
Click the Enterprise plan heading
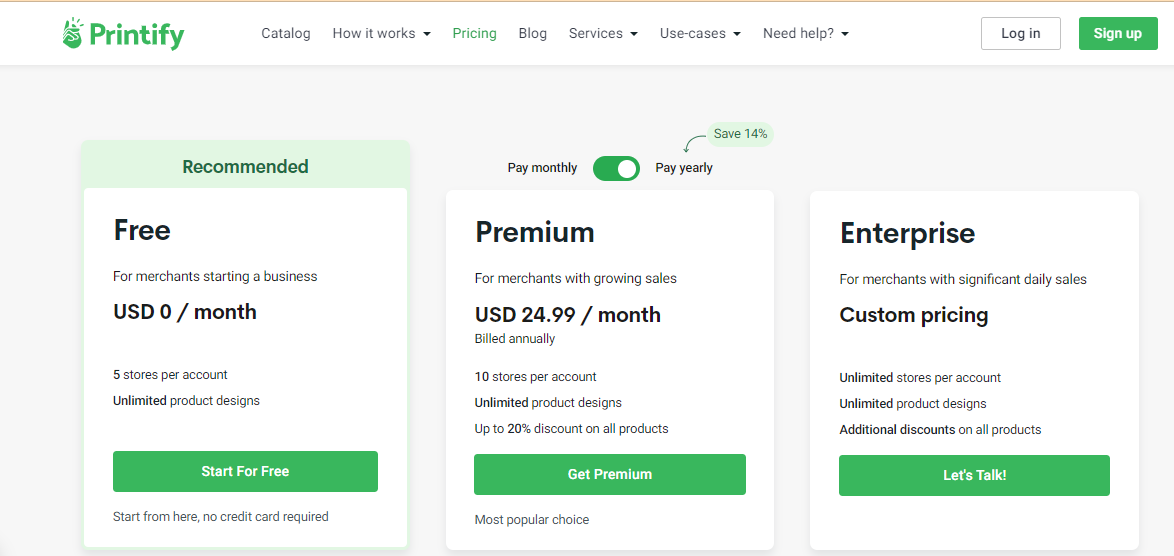907,233
